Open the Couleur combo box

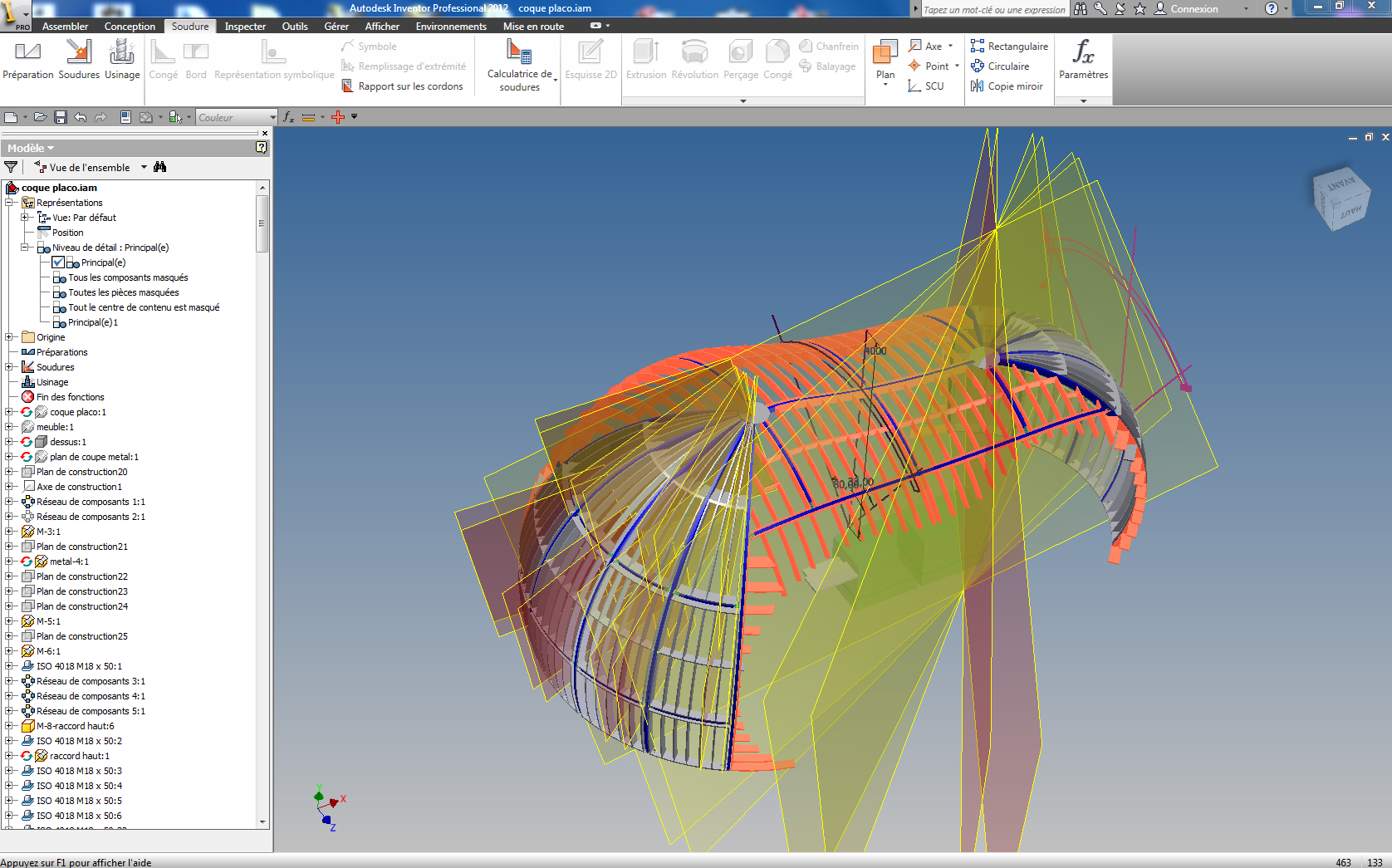point(237,117)
